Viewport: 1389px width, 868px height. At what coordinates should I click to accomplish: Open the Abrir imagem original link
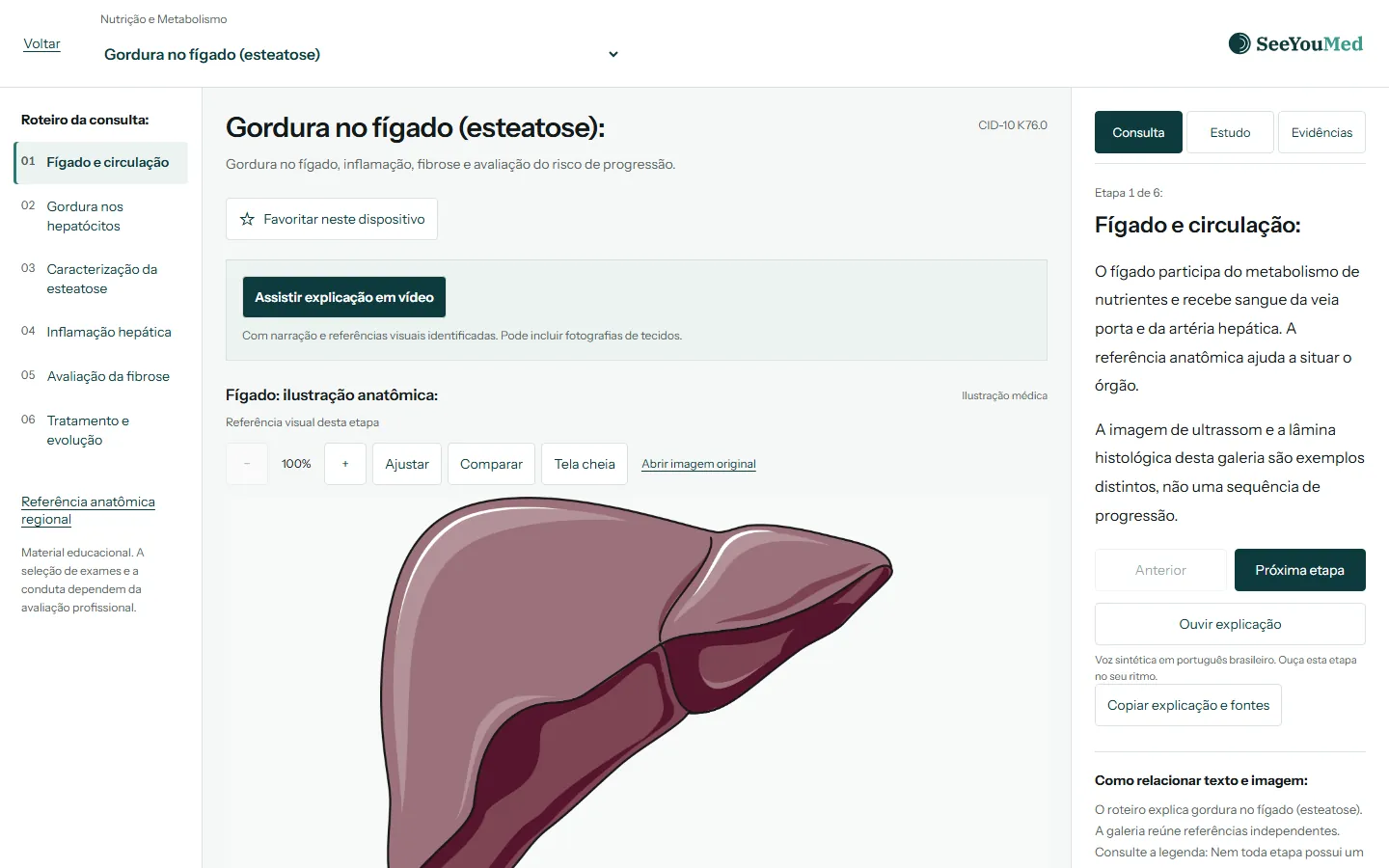698,464
